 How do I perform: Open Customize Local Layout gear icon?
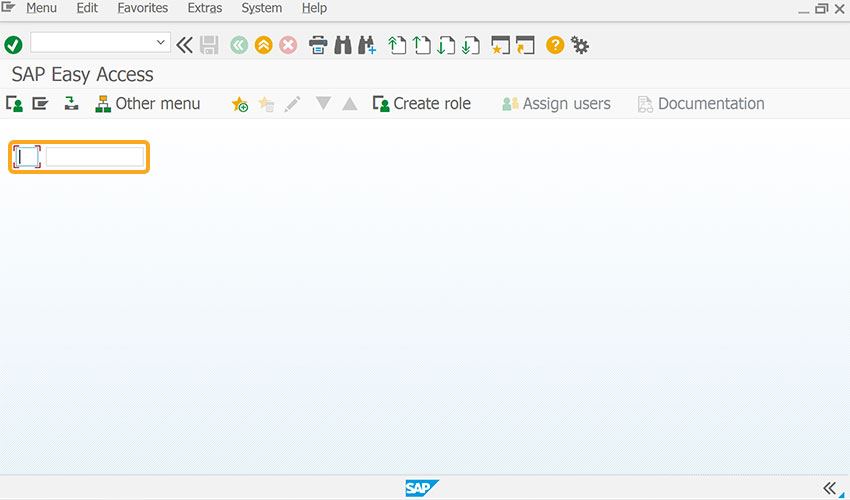point(580,45)
